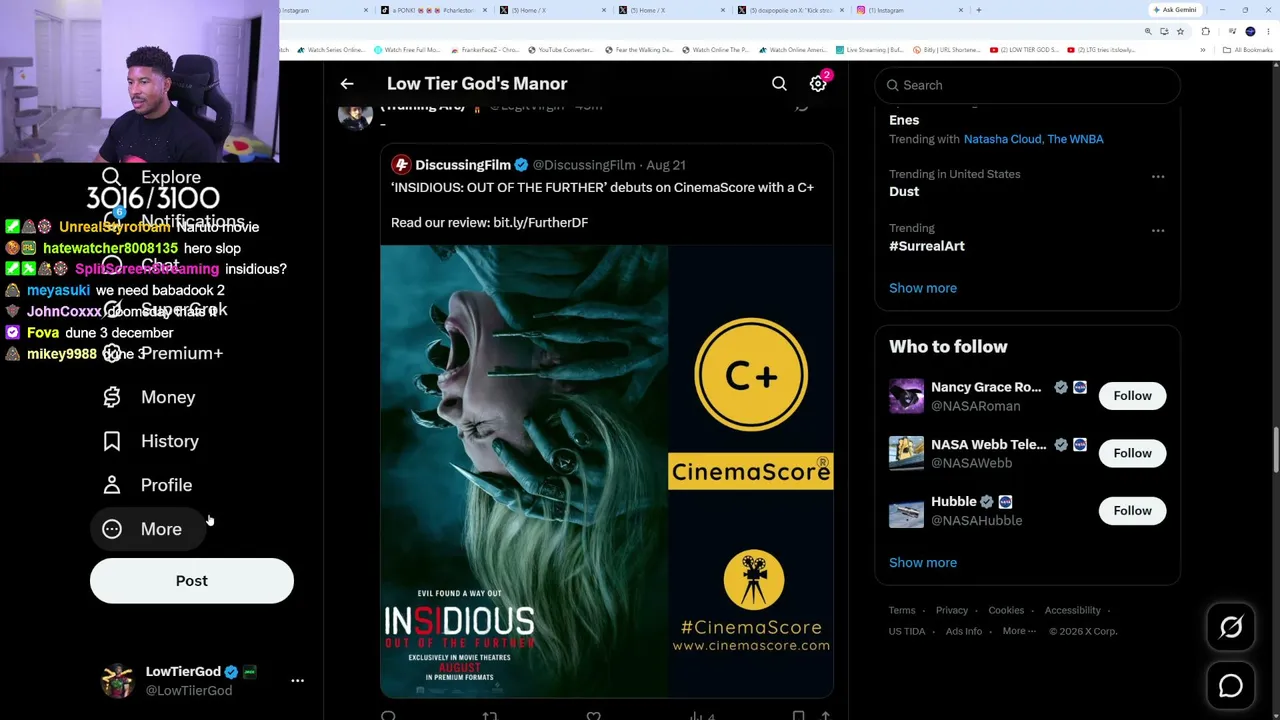Open the Dust trending topic
This screenshot has height=720, width=1280.
coord(904,191)
